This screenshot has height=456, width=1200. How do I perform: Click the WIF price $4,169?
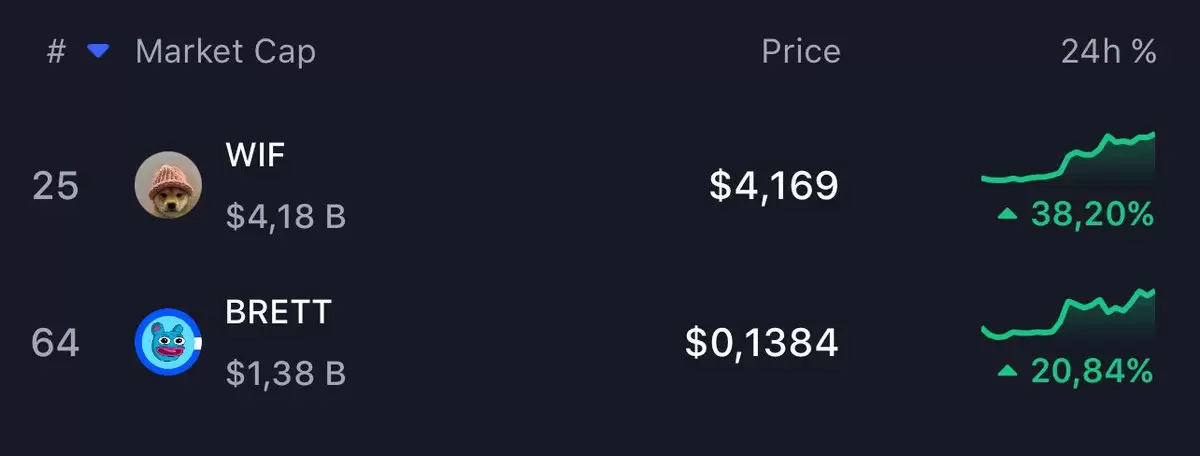tap(773, 185)
